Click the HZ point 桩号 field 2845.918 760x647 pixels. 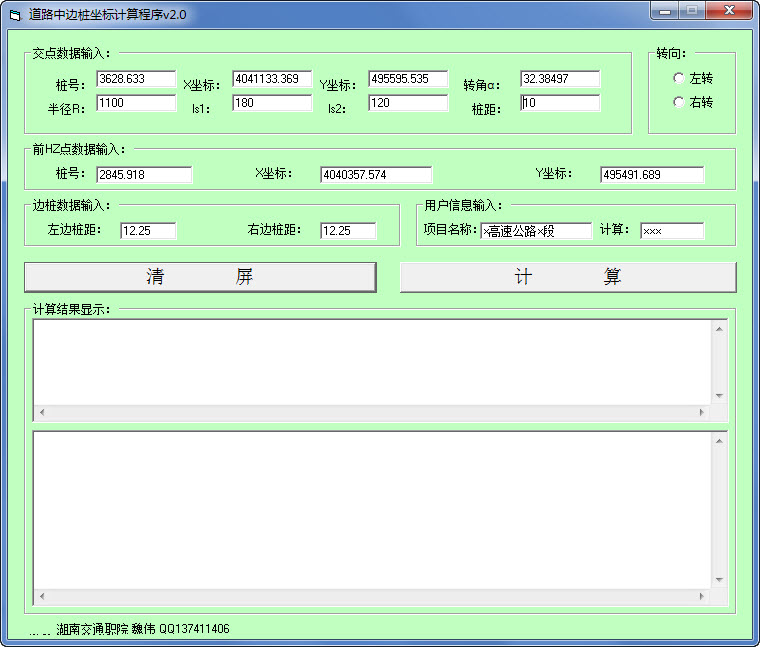144,174
